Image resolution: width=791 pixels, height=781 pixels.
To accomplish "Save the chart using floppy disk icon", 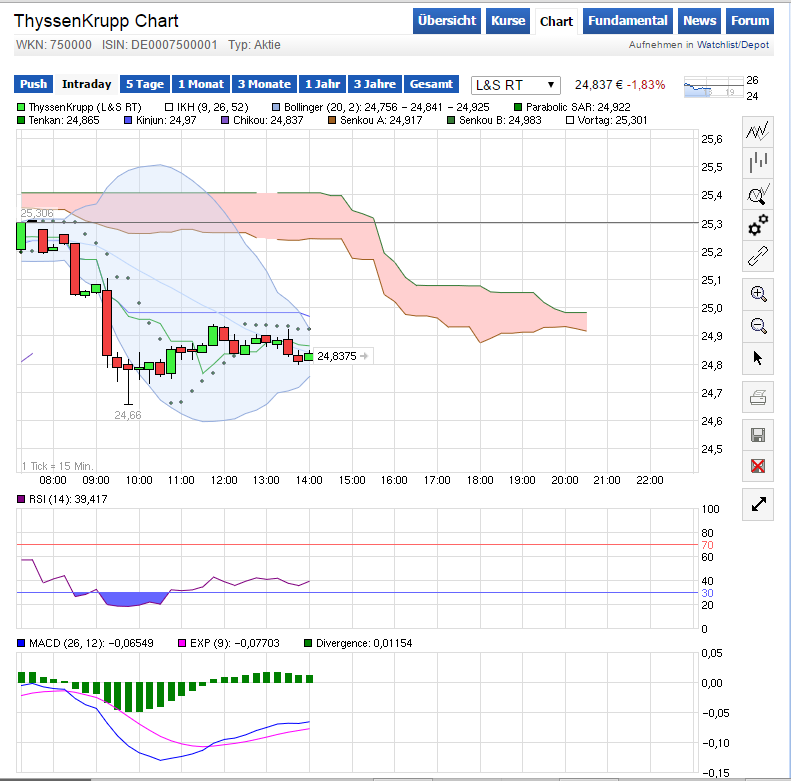I will [758, 435].
